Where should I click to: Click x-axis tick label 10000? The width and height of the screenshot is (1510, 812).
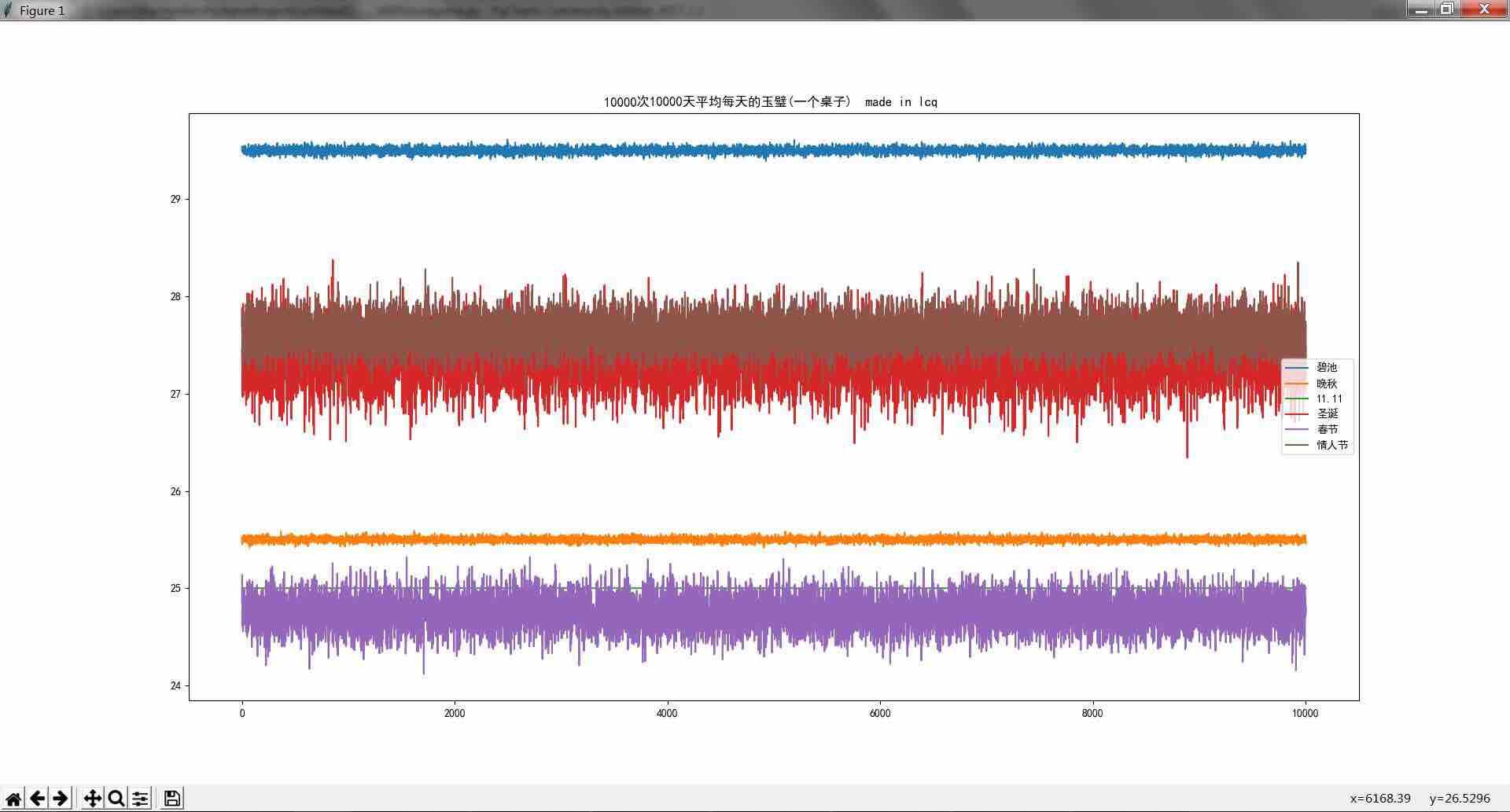click(1306, 714)
